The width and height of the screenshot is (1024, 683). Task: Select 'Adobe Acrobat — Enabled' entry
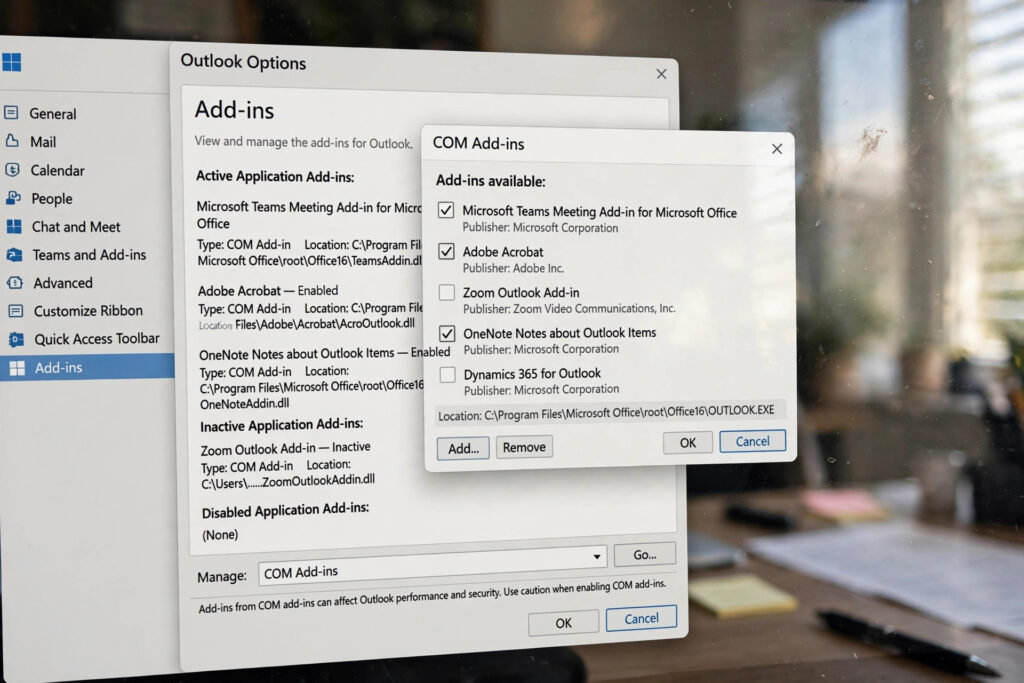point(268,291)
